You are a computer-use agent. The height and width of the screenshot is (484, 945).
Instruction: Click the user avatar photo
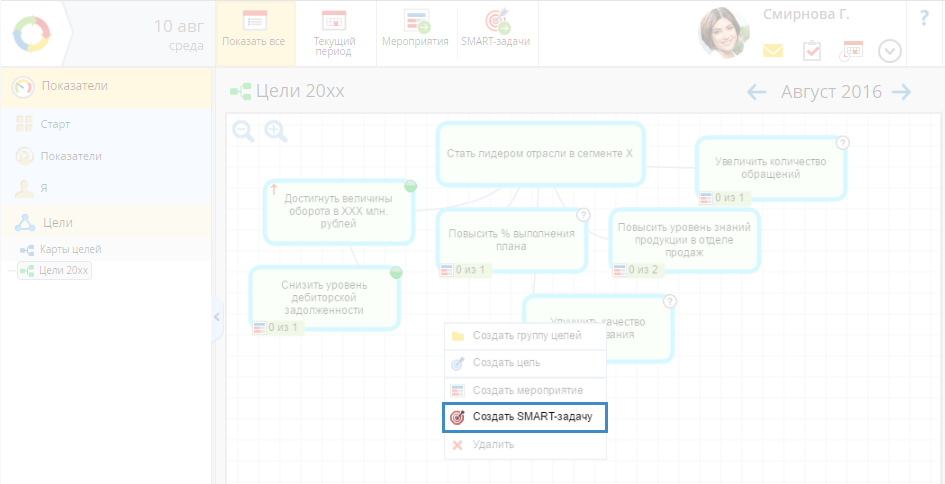tap(724, 33)
